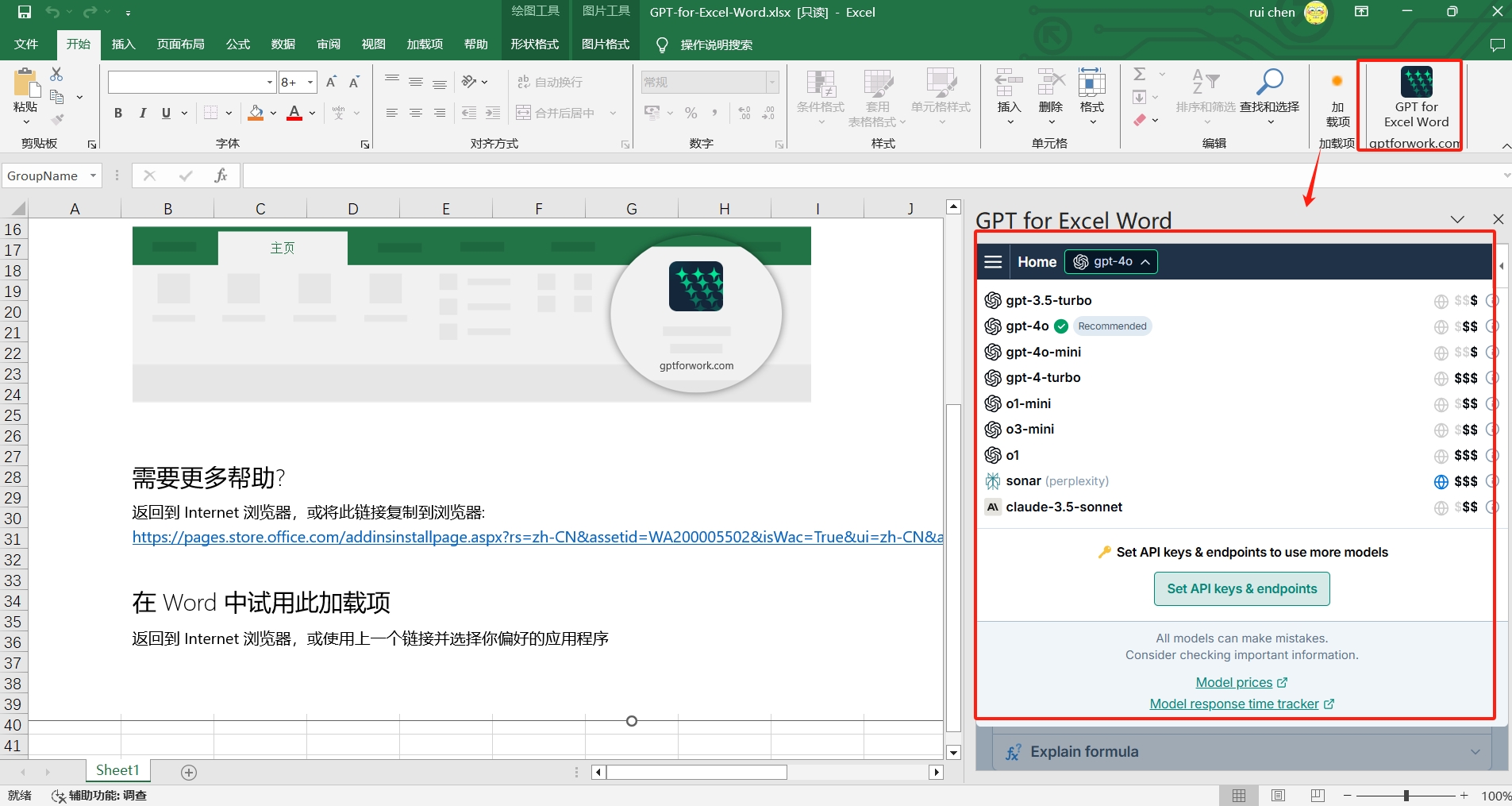Select the gpt-4-turbo model
This screenshot has height=806, width=1512.
[1043, 377]
